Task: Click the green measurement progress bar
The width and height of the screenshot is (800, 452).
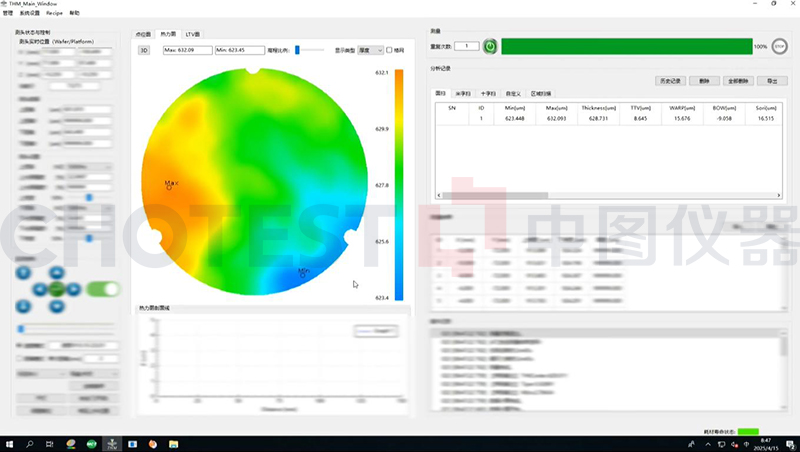Action: click(x=627, y=46)
